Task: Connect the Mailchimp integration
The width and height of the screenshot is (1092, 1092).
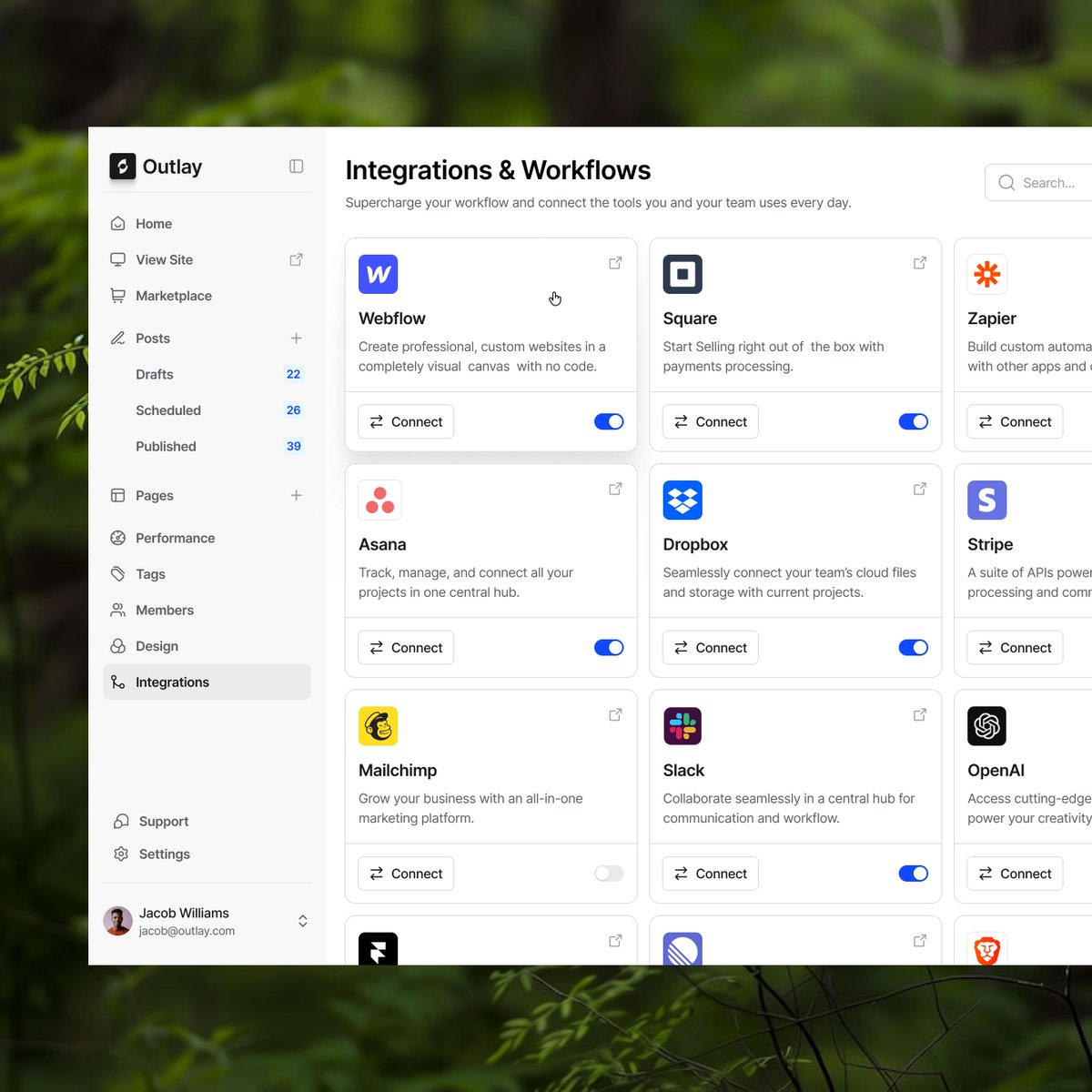Action: (406, 874)
